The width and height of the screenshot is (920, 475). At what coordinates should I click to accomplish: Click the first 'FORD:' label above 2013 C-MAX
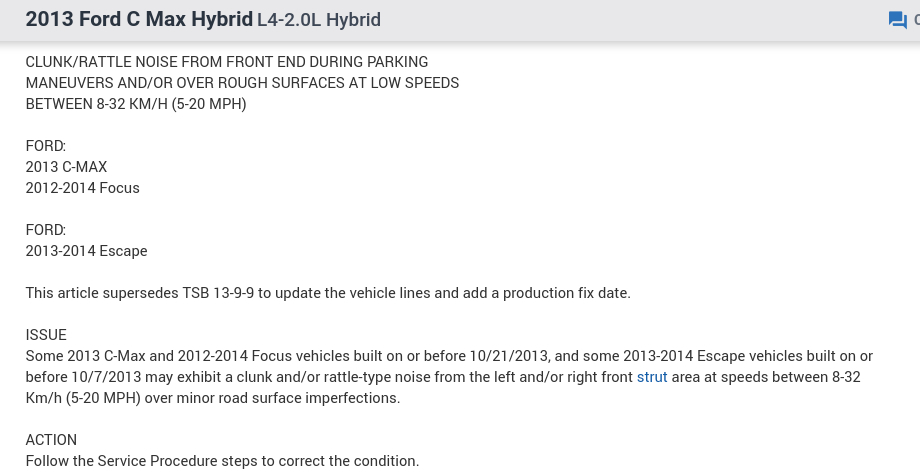coord(46,146)
